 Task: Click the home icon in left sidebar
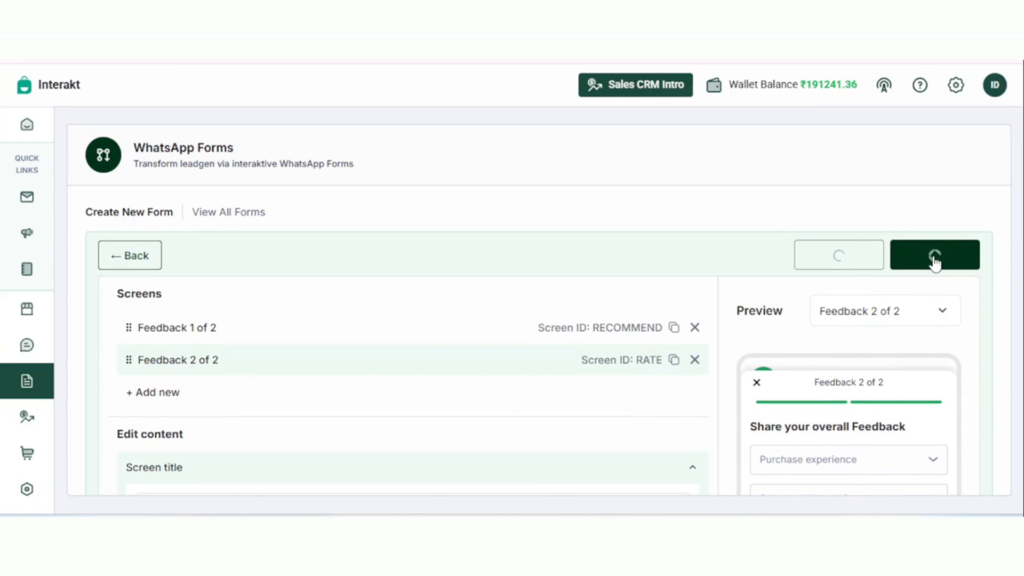click(27, 125)
